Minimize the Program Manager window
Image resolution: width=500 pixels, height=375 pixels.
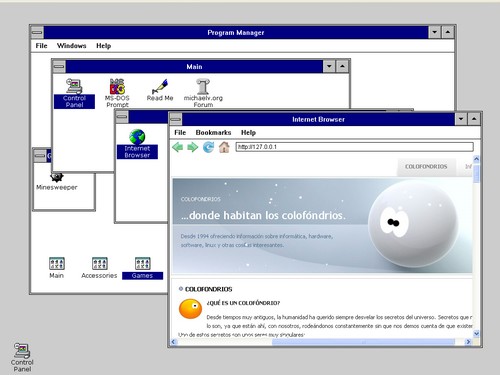(435, 33)
